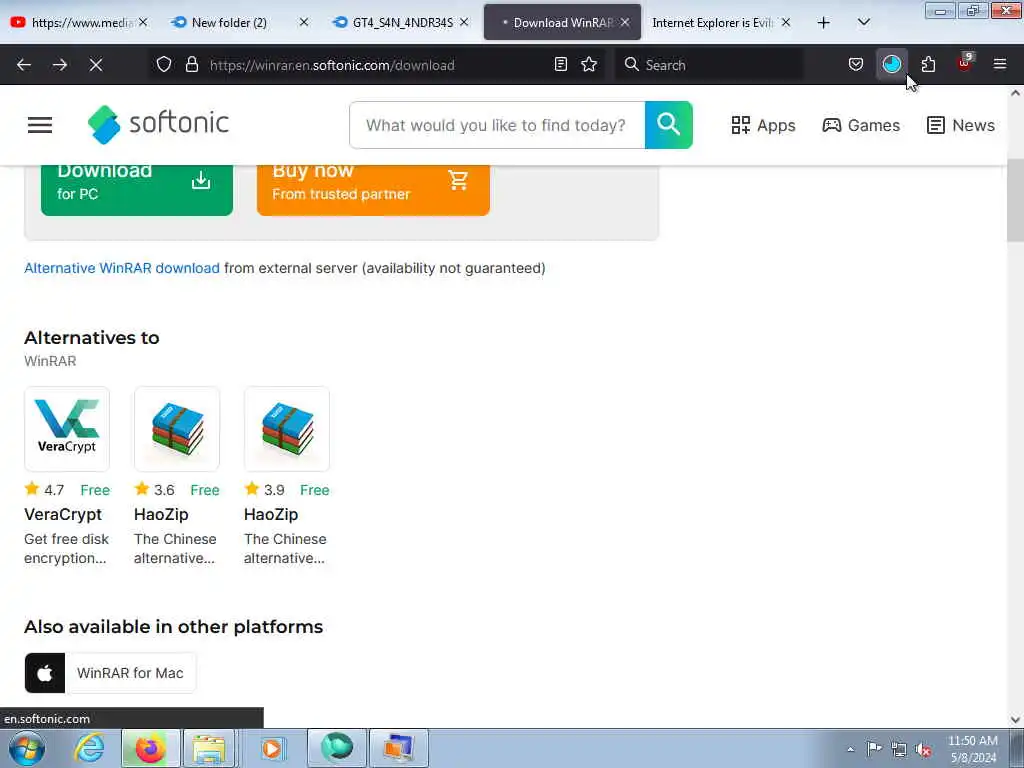The height and width of the screenshot is (768, 1024).
Task: Show hidden tray icons arrow
Action: tap(850, 750)
